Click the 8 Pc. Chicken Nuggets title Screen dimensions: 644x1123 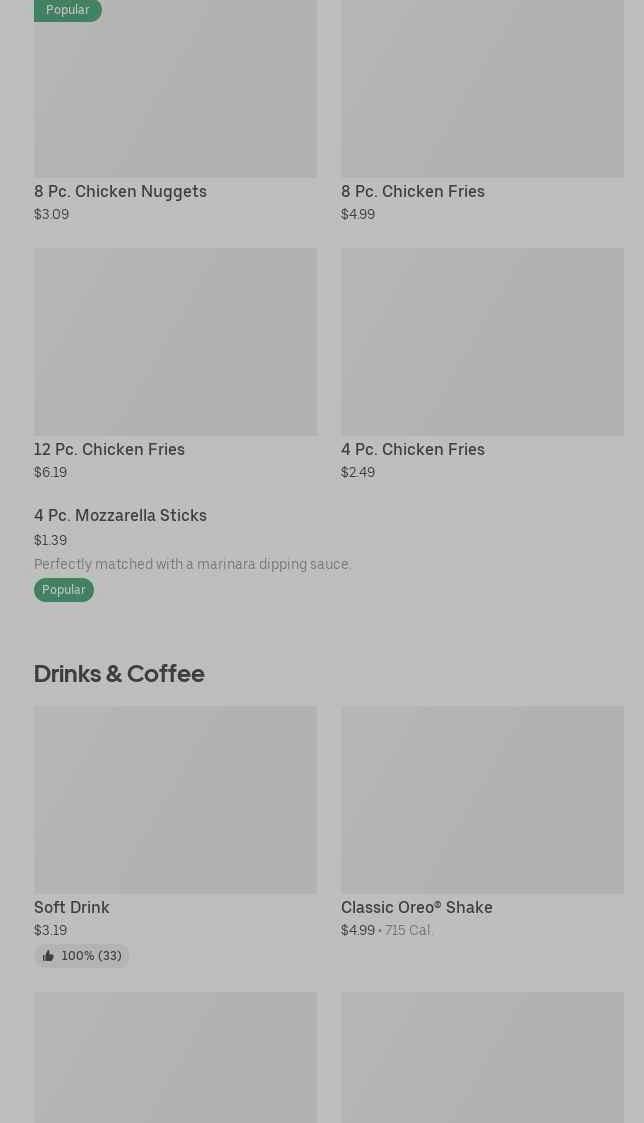(120, 191)
